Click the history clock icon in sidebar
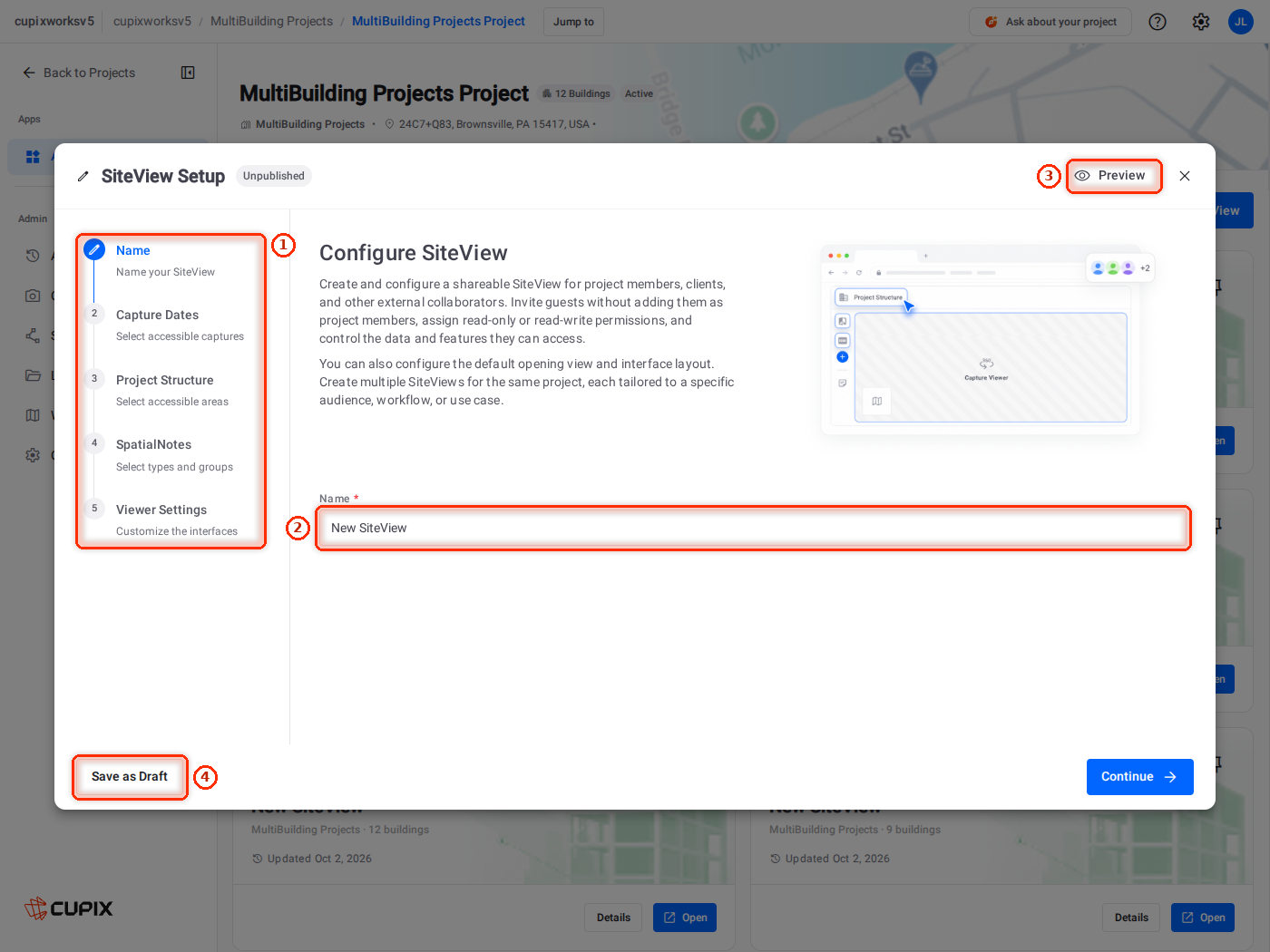1270x952 pixels. pyautogui.click(x=33, y=256)
